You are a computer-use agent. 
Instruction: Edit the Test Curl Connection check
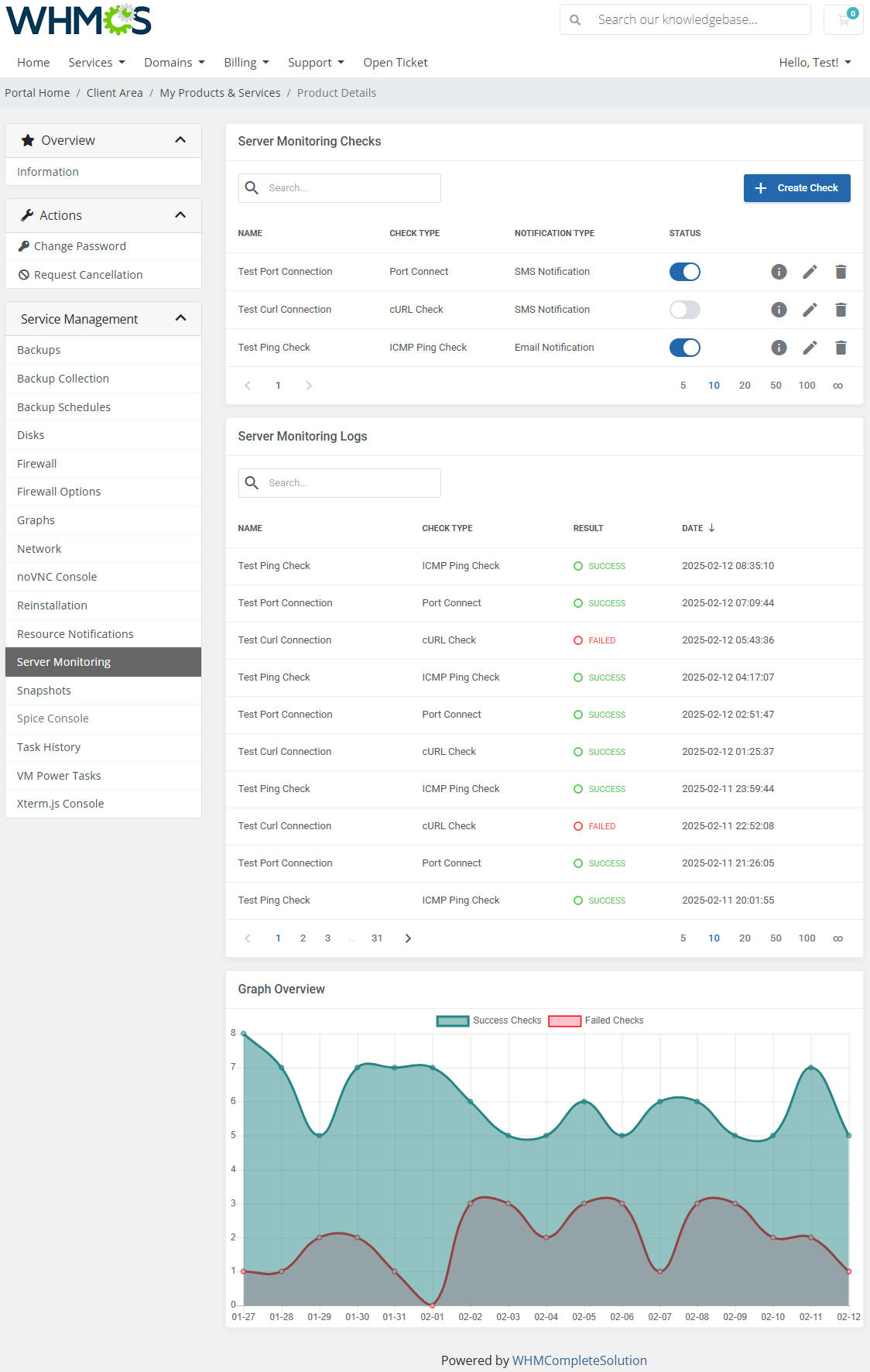tap(810, 310)
